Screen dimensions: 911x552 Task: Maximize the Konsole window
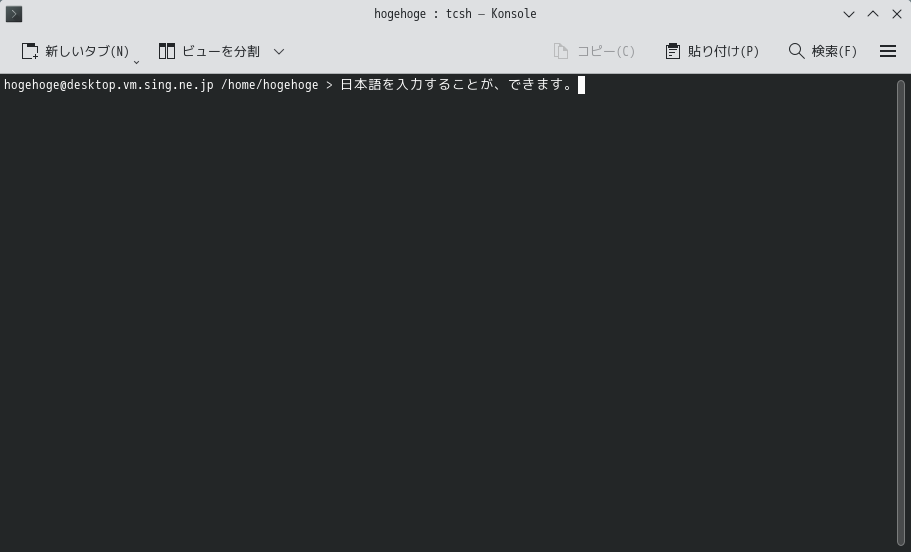(x=873, y=14)
